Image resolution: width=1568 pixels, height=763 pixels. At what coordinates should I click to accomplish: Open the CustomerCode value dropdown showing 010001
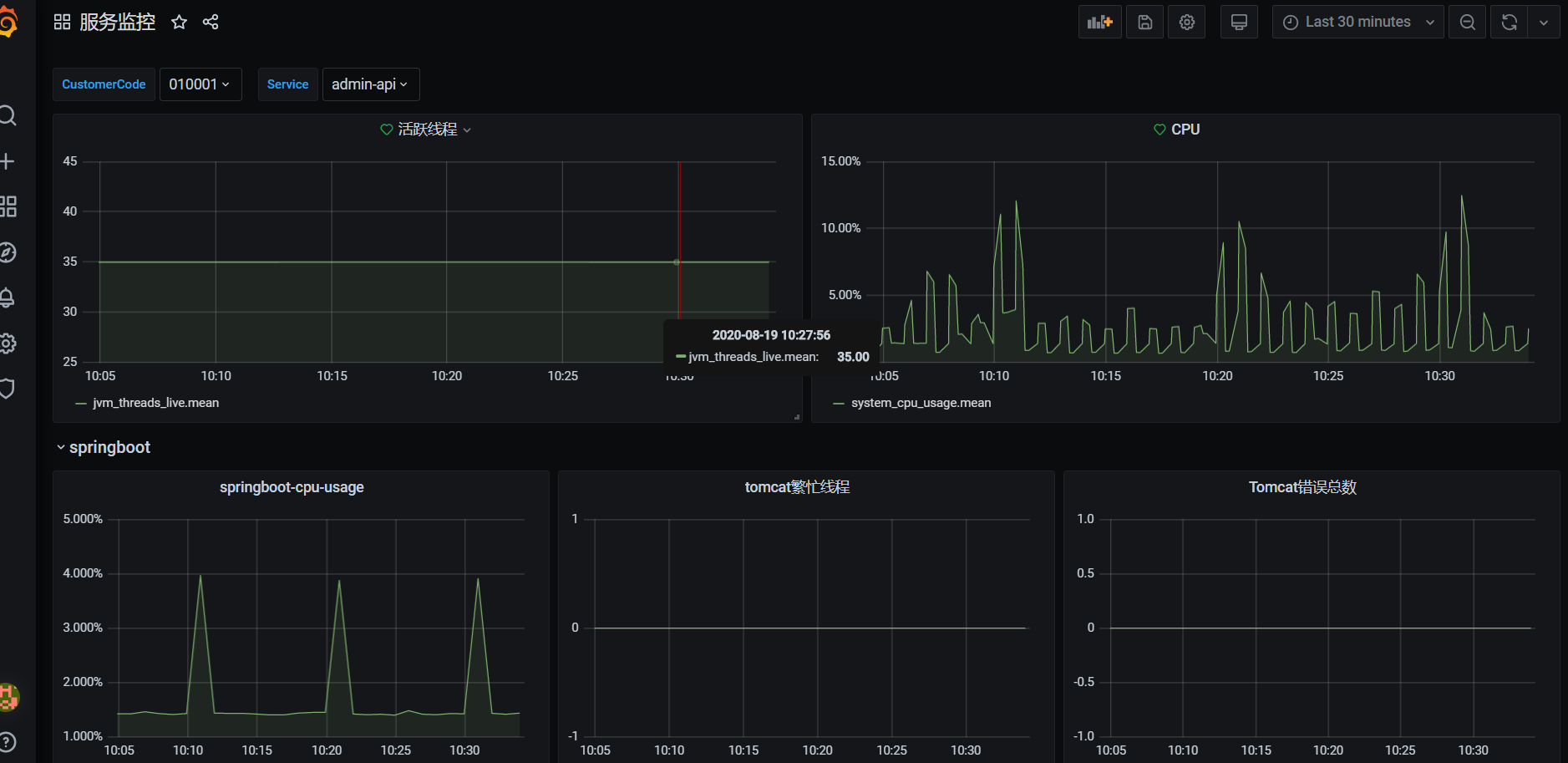tap(200, 84)
